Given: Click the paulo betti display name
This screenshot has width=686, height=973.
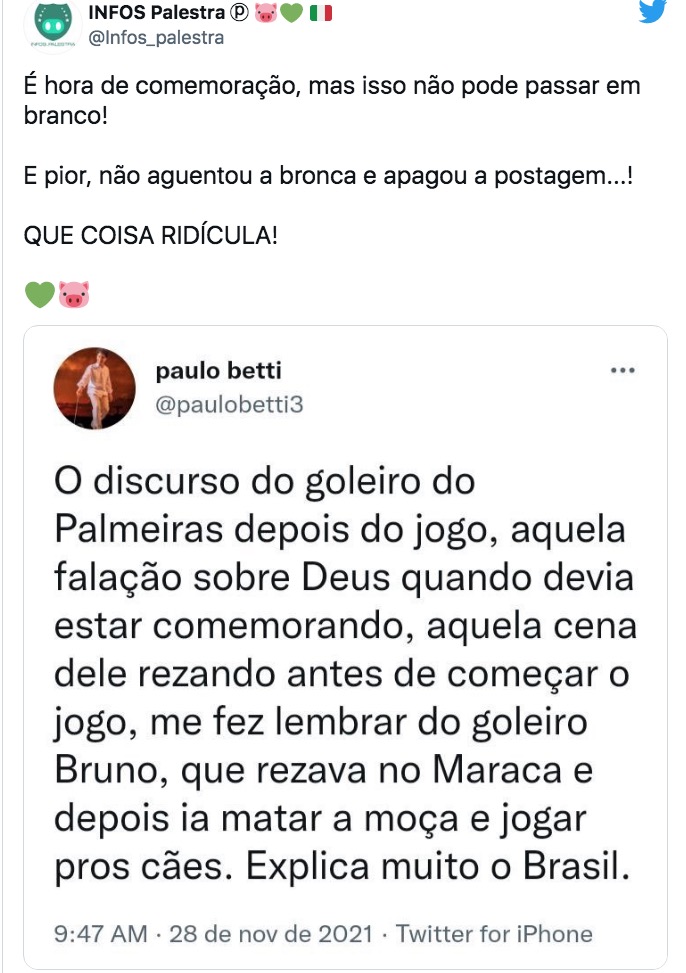Looking at the screenshot, I should [x=219, y=371].
